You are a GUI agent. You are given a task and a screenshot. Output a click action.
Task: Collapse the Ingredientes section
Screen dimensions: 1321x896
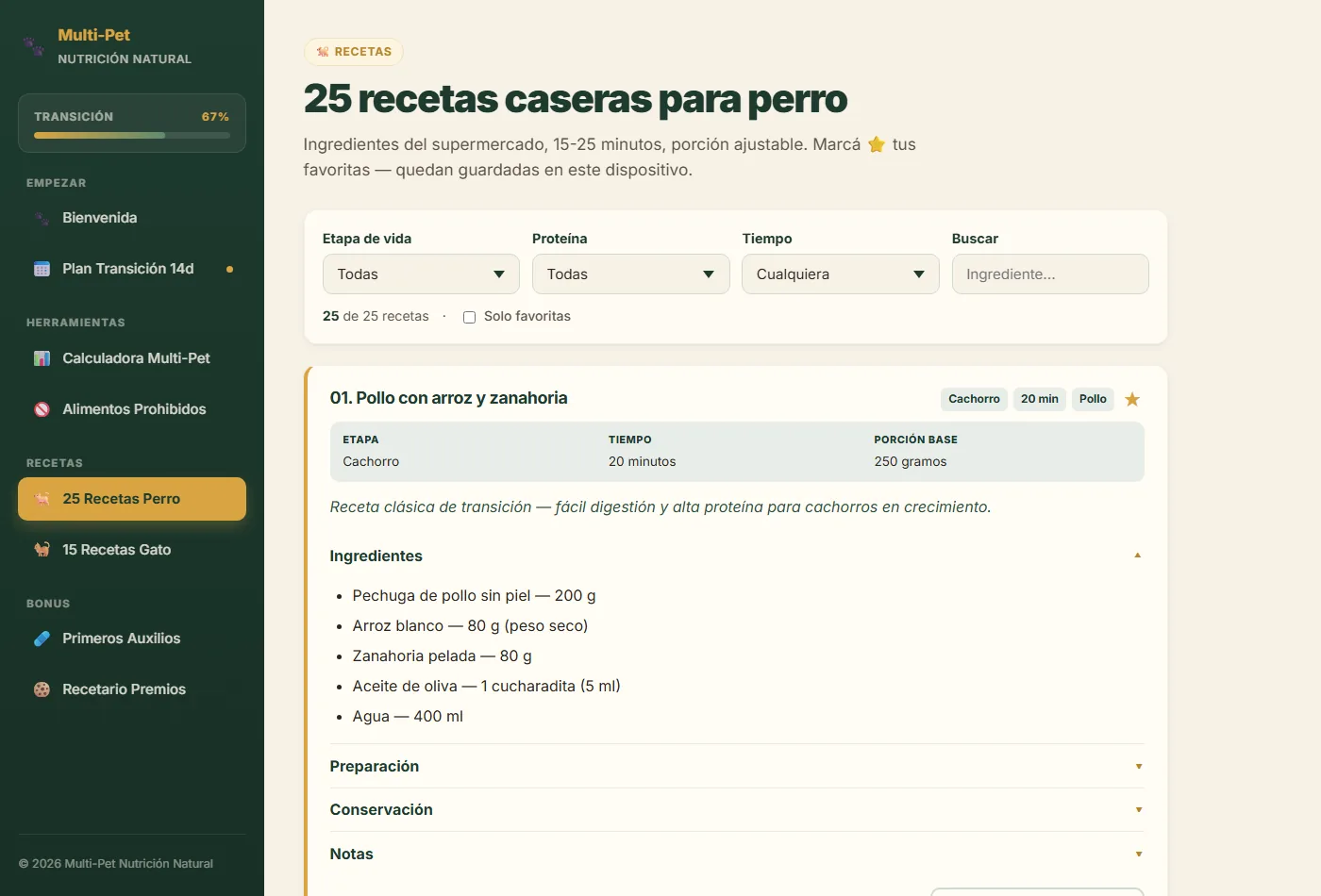[736, 556]
